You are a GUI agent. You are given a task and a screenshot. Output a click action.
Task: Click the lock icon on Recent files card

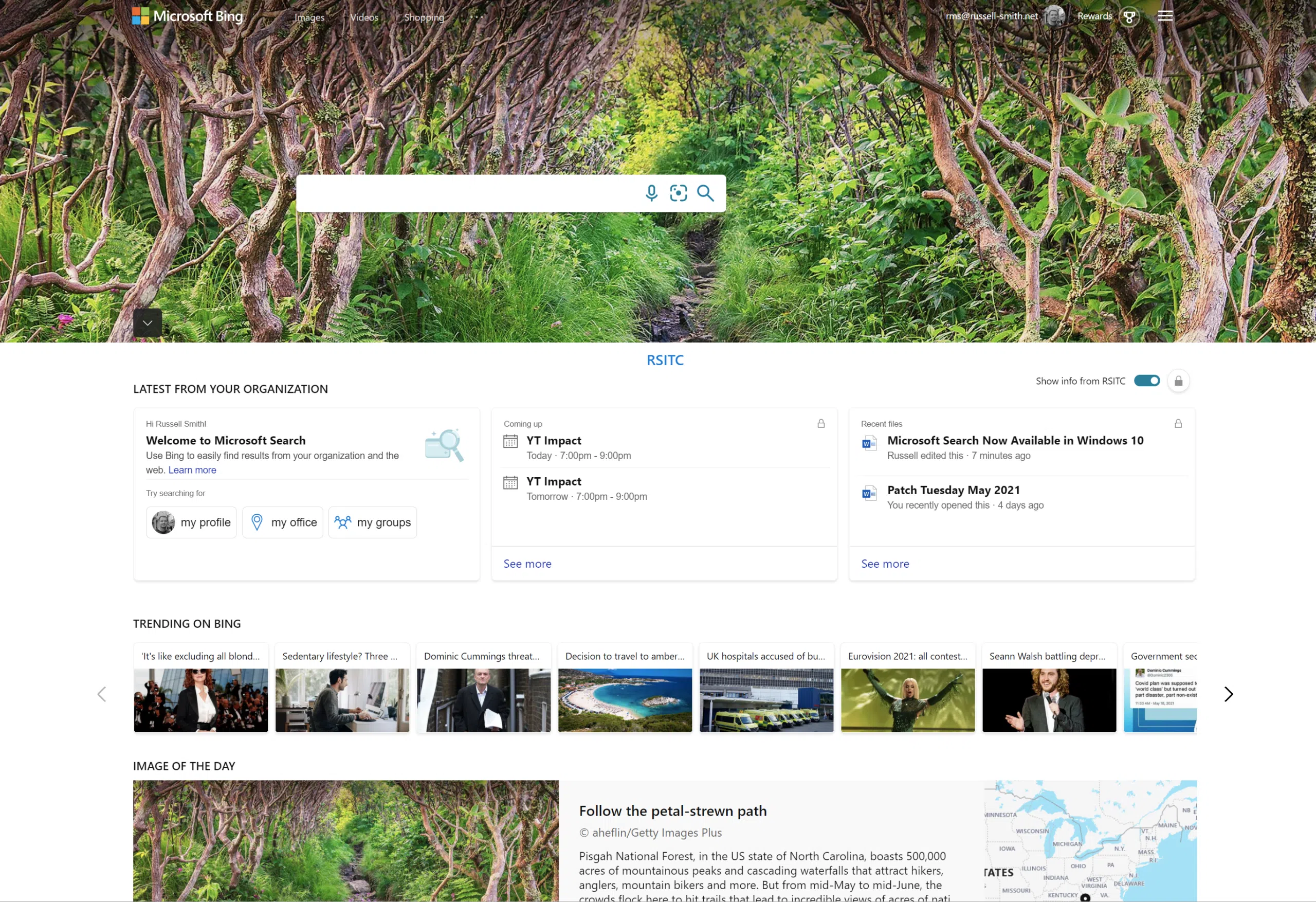click(1178, 424)
